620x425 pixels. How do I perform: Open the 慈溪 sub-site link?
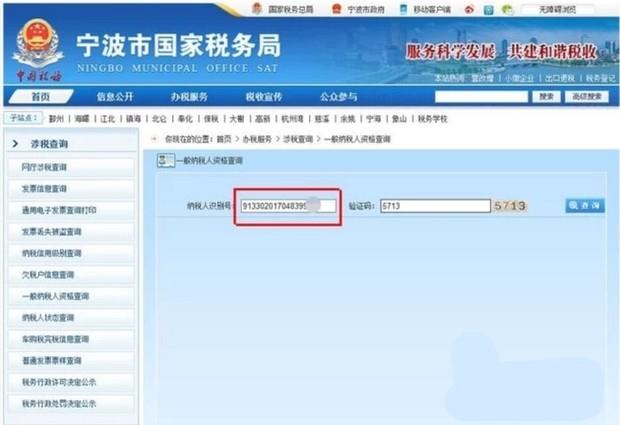(x=322, y=119)
